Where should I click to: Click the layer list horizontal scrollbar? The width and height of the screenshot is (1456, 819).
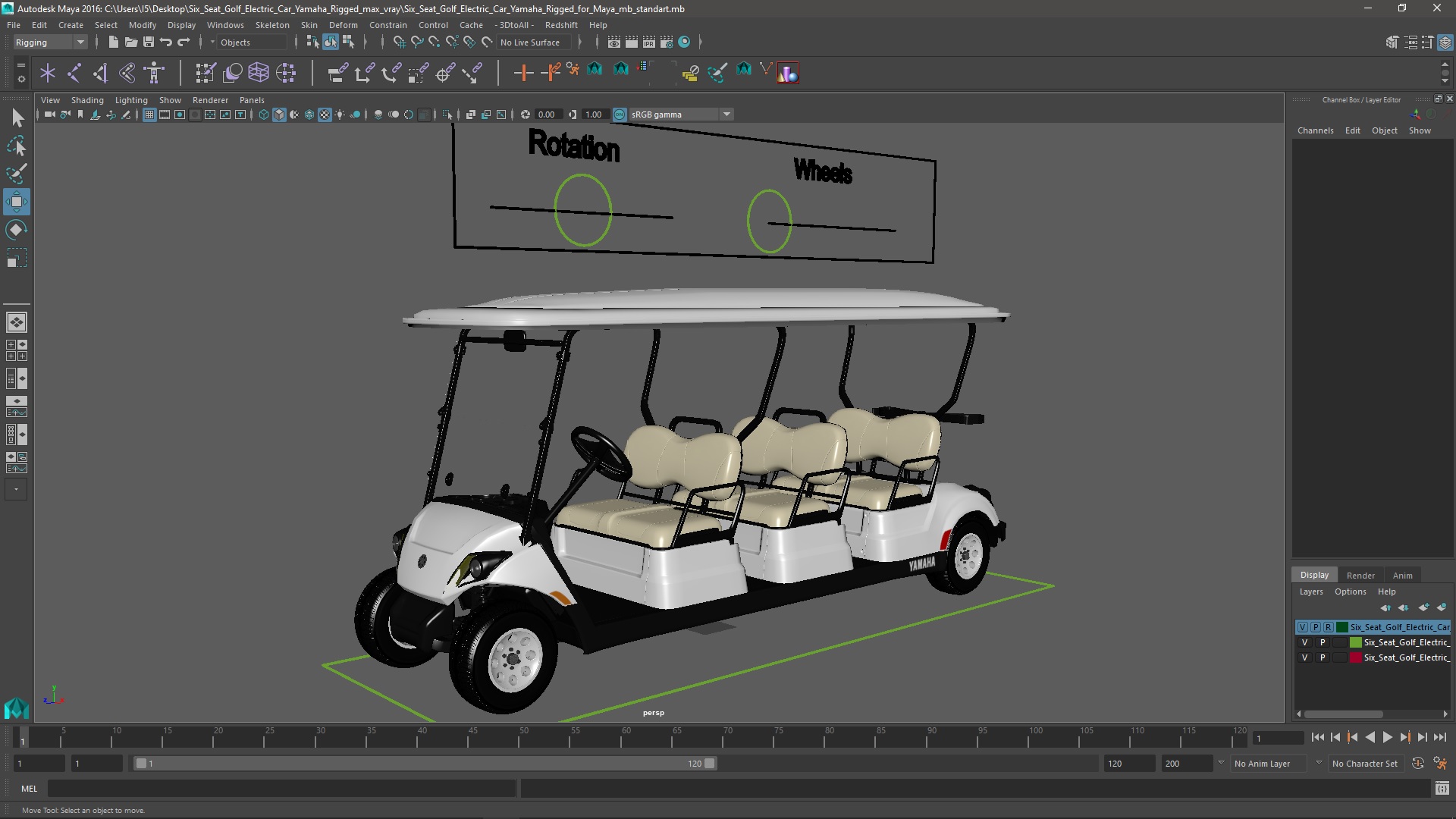pos(1343,714)
